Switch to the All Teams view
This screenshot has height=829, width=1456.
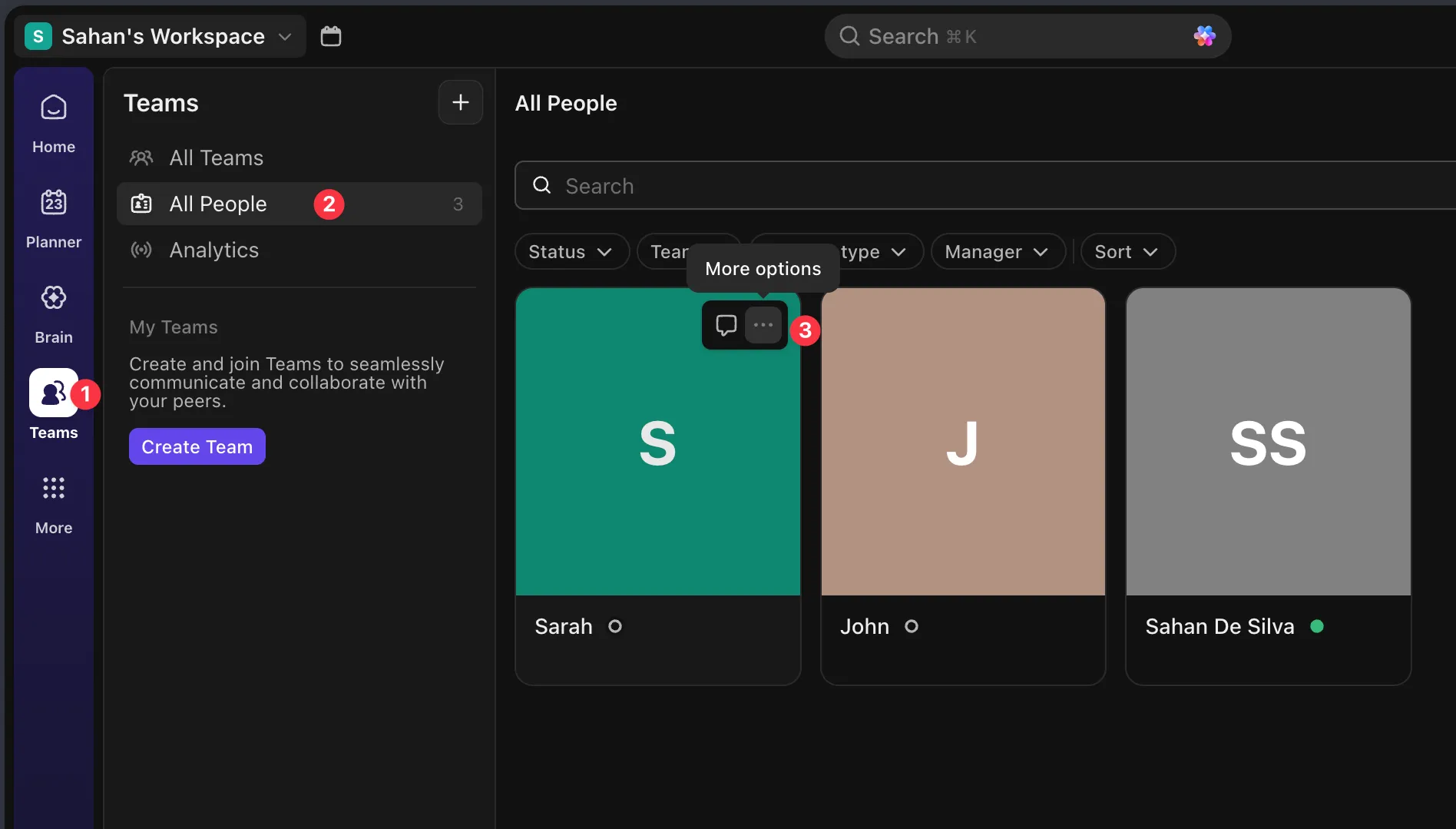[x=216, y=158]
